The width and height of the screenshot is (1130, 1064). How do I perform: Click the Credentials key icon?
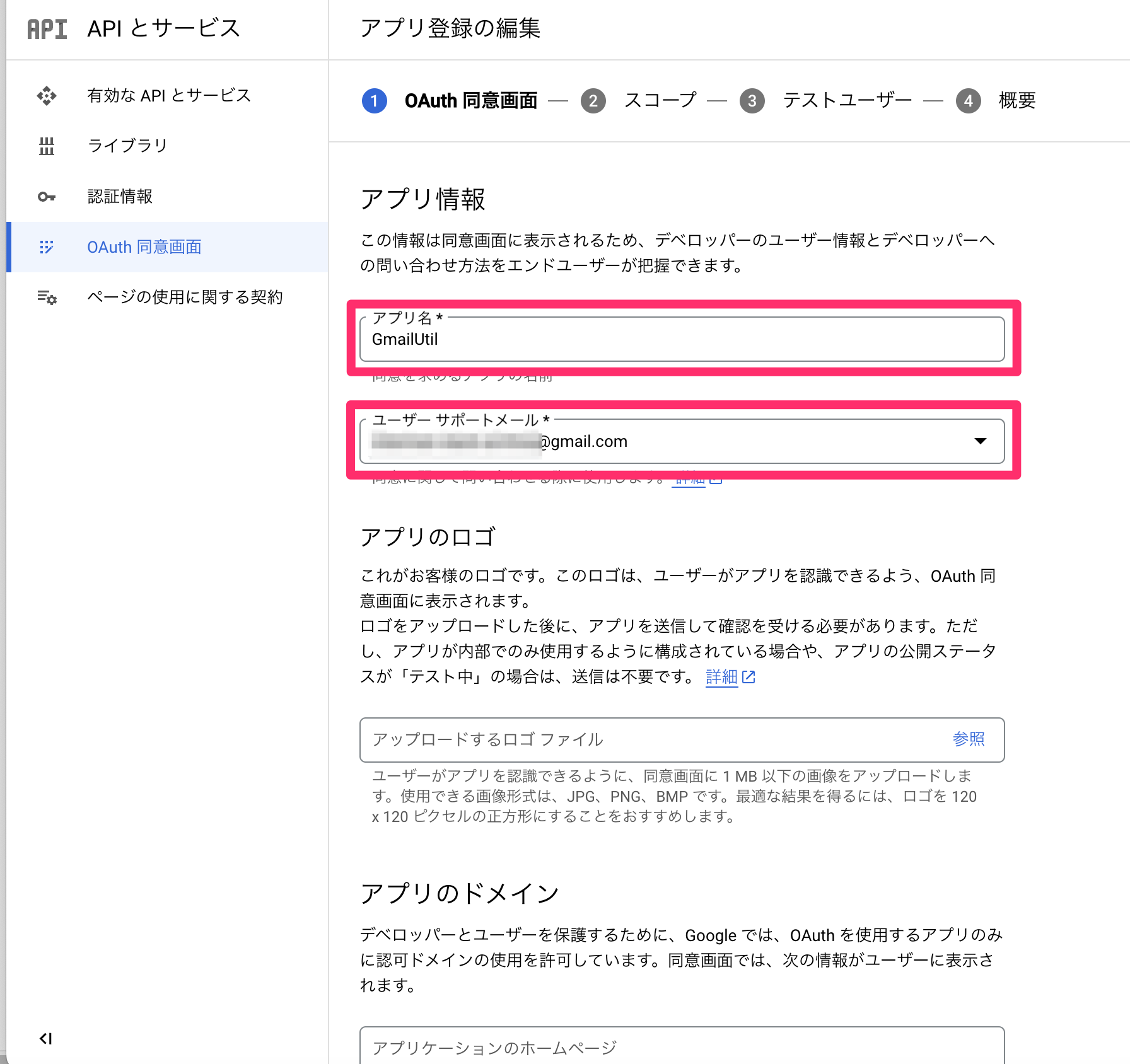point(47,197)
